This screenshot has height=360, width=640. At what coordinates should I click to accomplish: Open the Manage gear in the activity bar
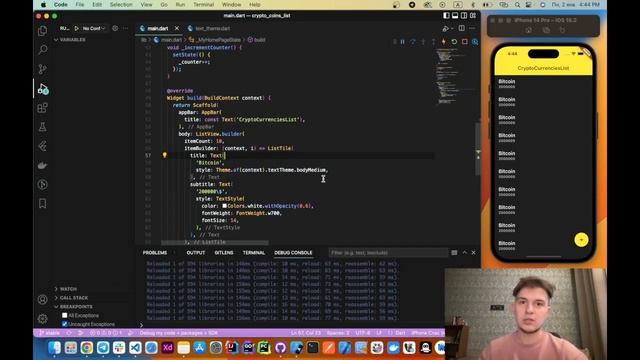(x=42, y=318)
